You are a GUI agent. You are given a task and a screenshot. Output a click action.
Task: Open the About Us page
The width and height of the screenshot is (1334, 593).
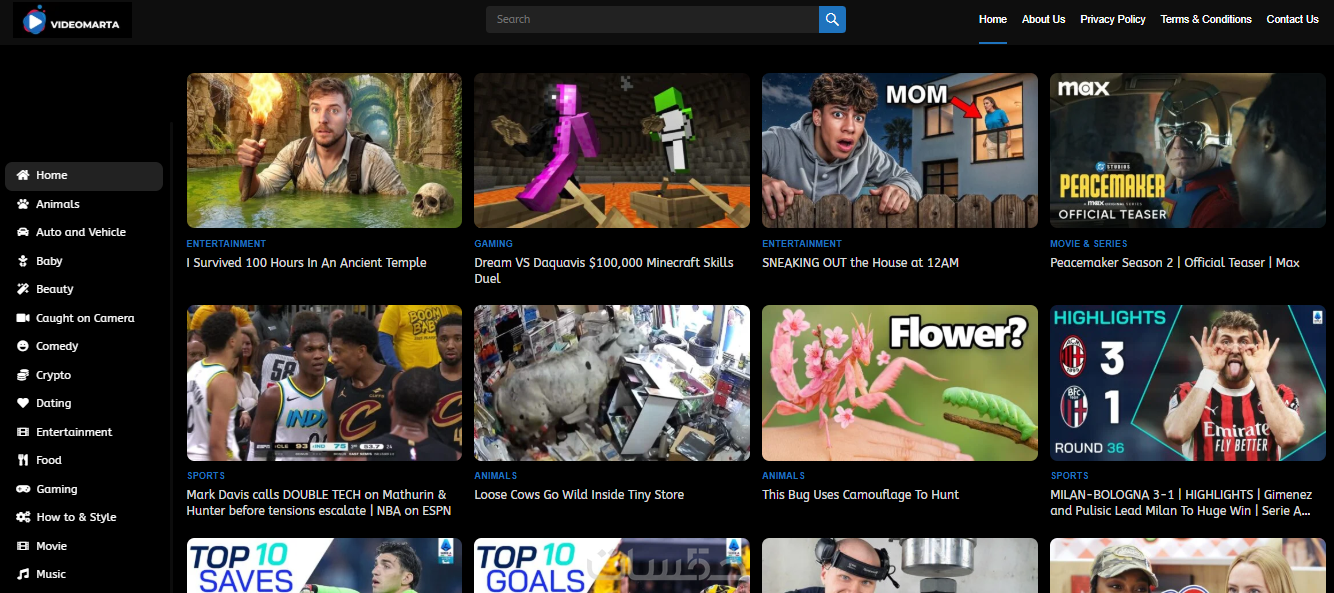pyautogui.click(x=1043, y=19)
